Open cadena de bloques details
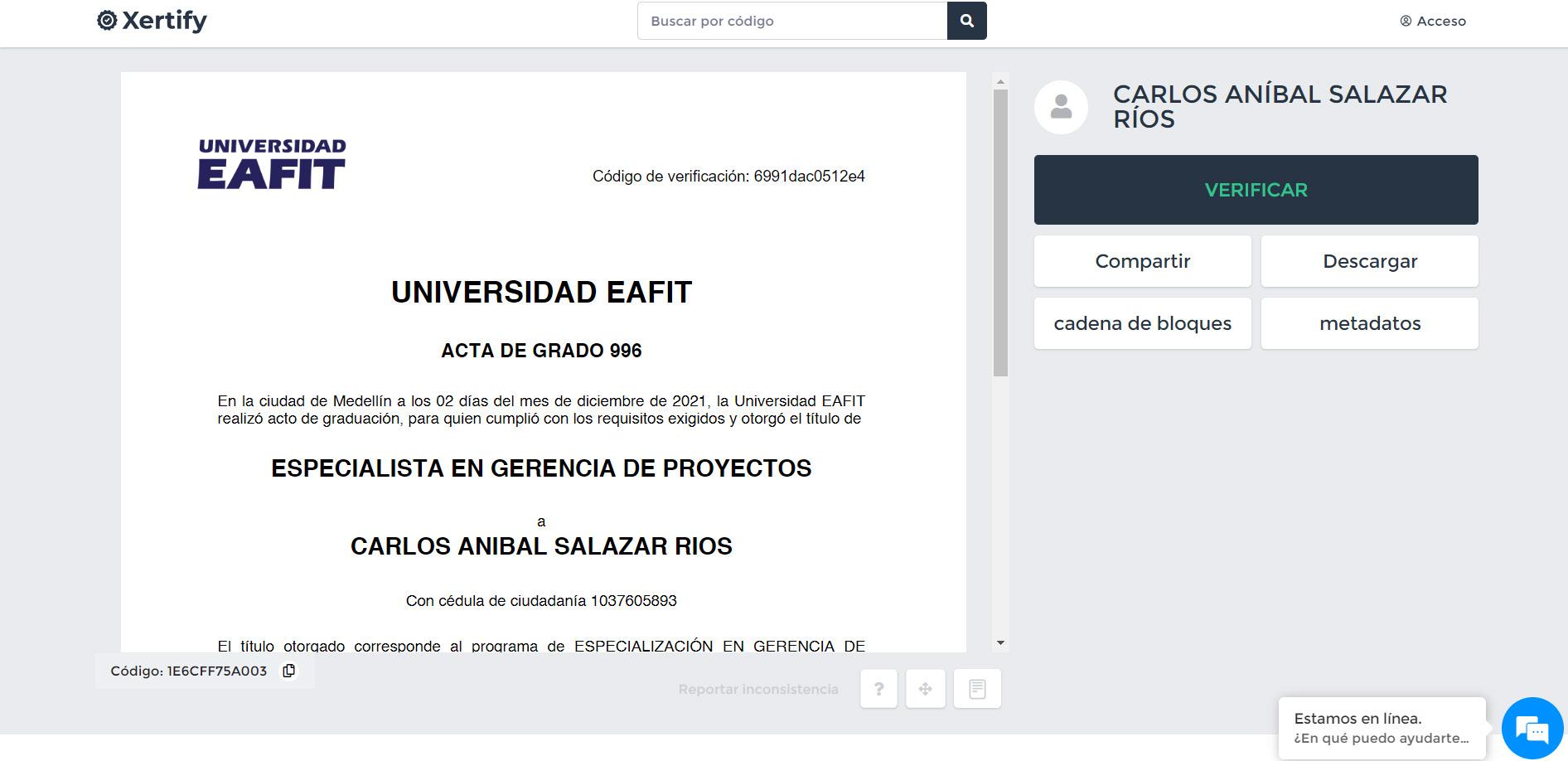The width and height of the screenshot is (1568, 761). click(x=1142, y=323)
